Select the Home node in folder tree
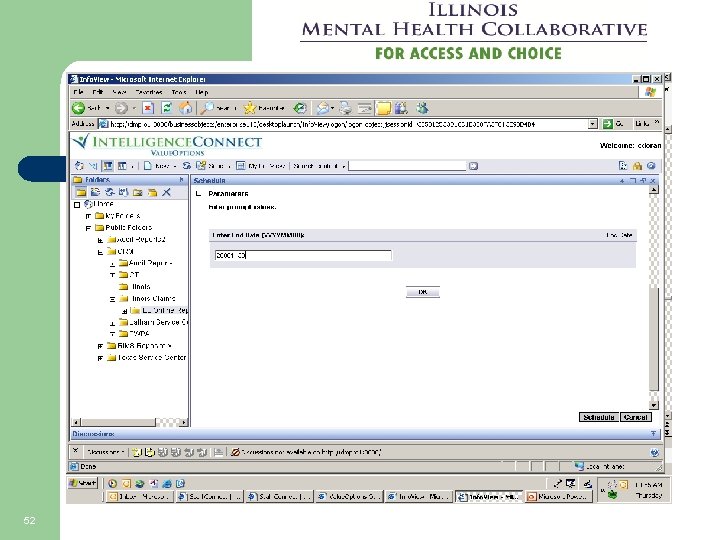The height and width of the screenshot is (540, 720). pos(103,204)
